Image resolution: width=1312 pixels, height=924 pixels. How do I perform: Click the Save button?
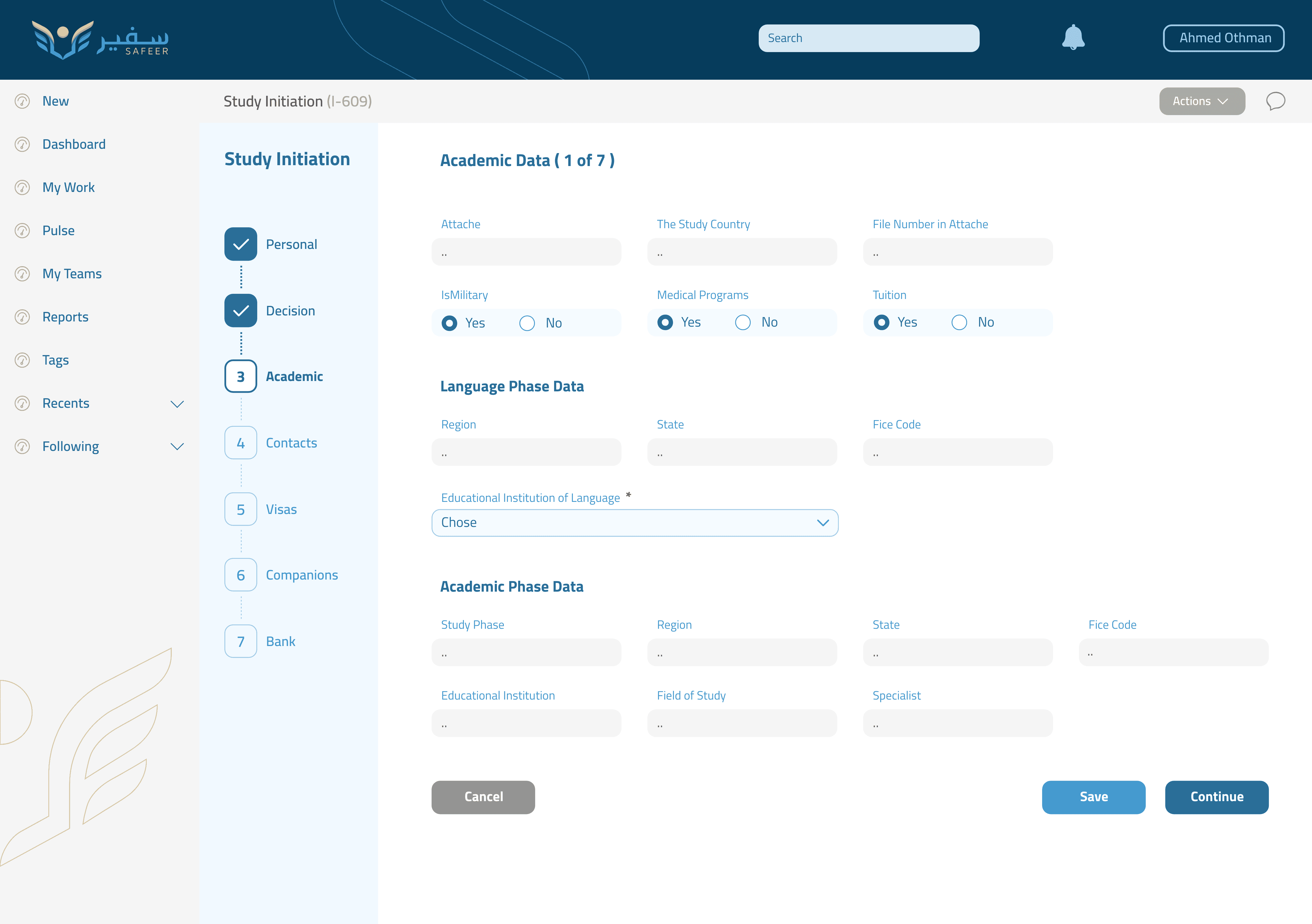click(1093, 797)
